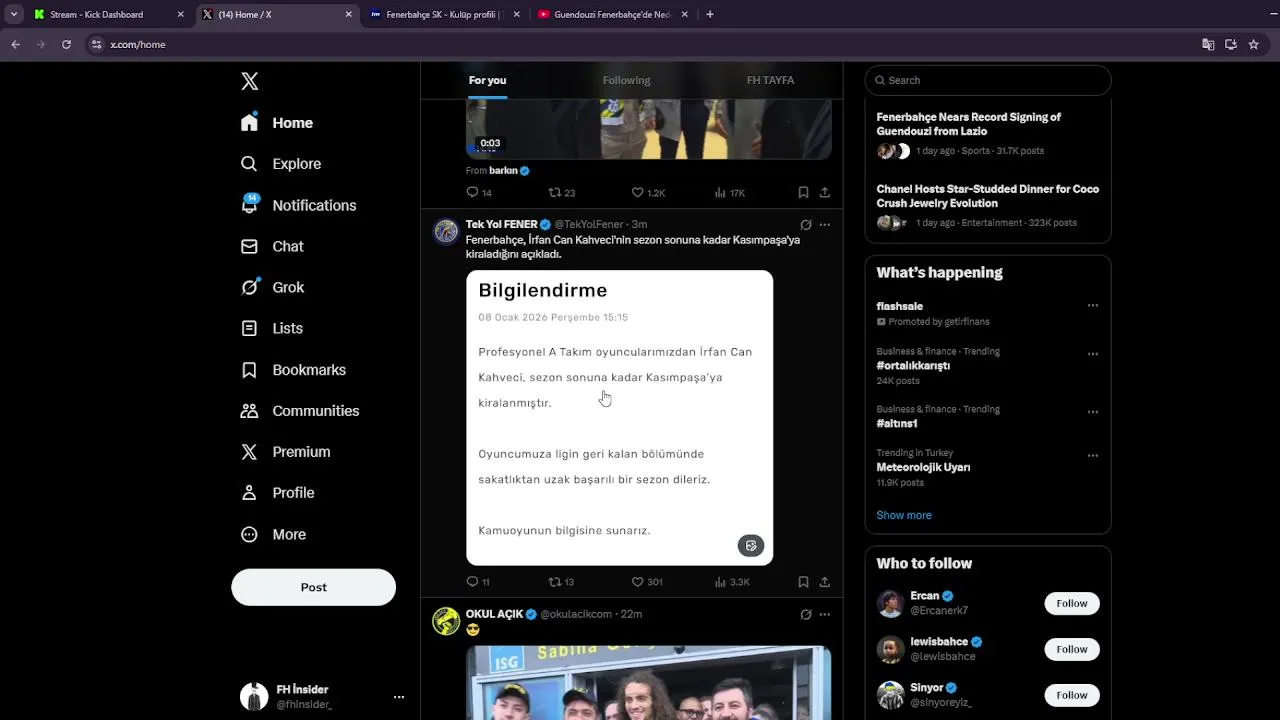Reply to the barkın video post

(x=479, y=193)
